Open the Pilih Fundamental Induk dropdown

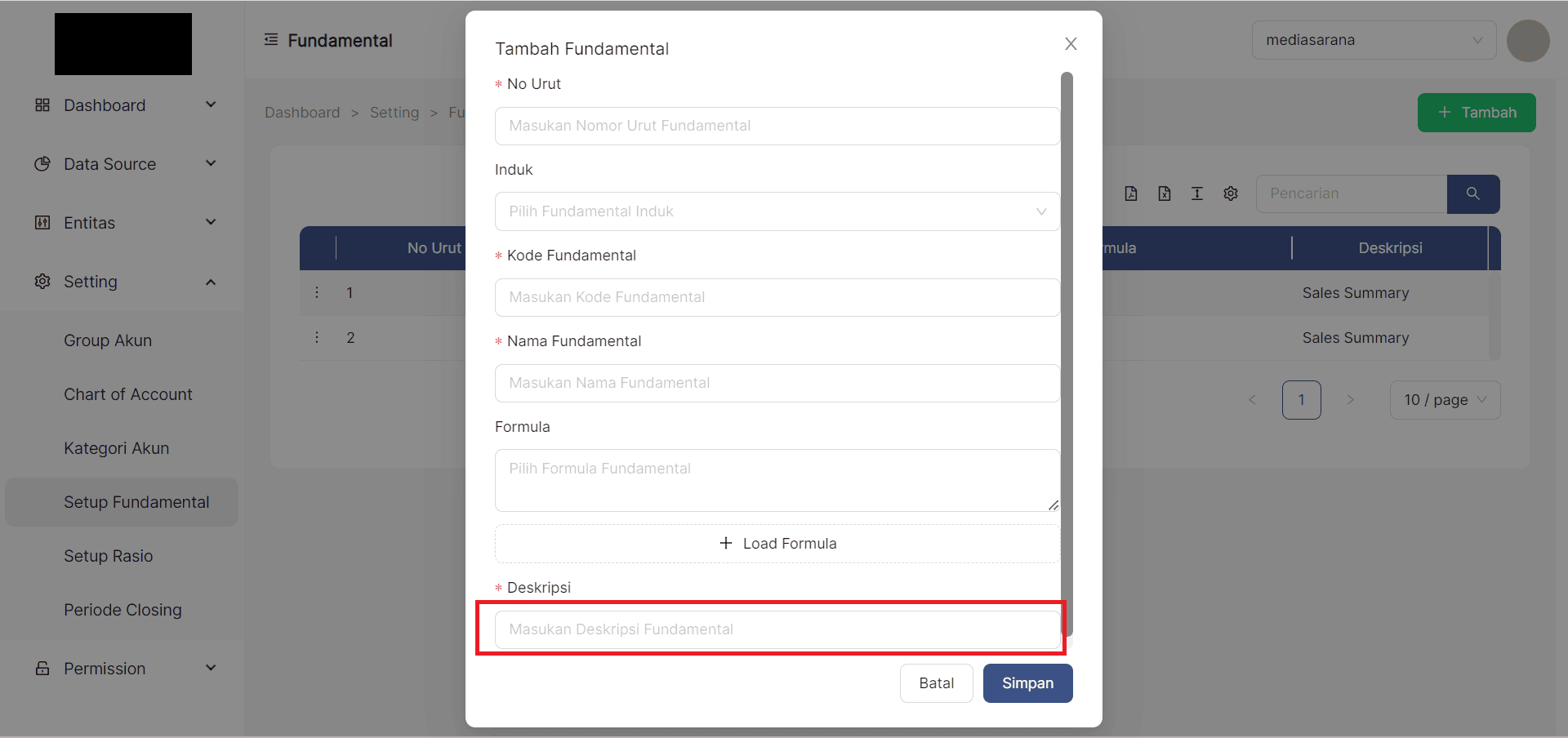point(777,211)
